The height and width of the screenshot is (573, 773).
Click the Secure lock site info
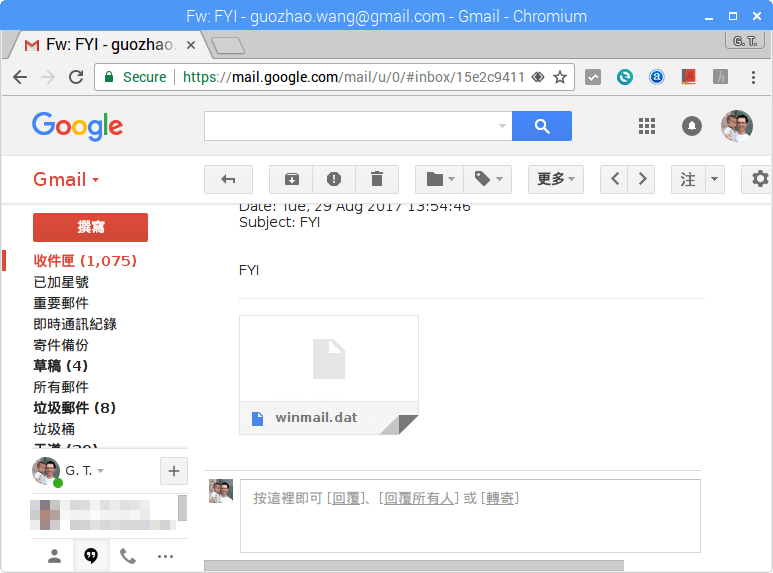click(x=135, y=77)
